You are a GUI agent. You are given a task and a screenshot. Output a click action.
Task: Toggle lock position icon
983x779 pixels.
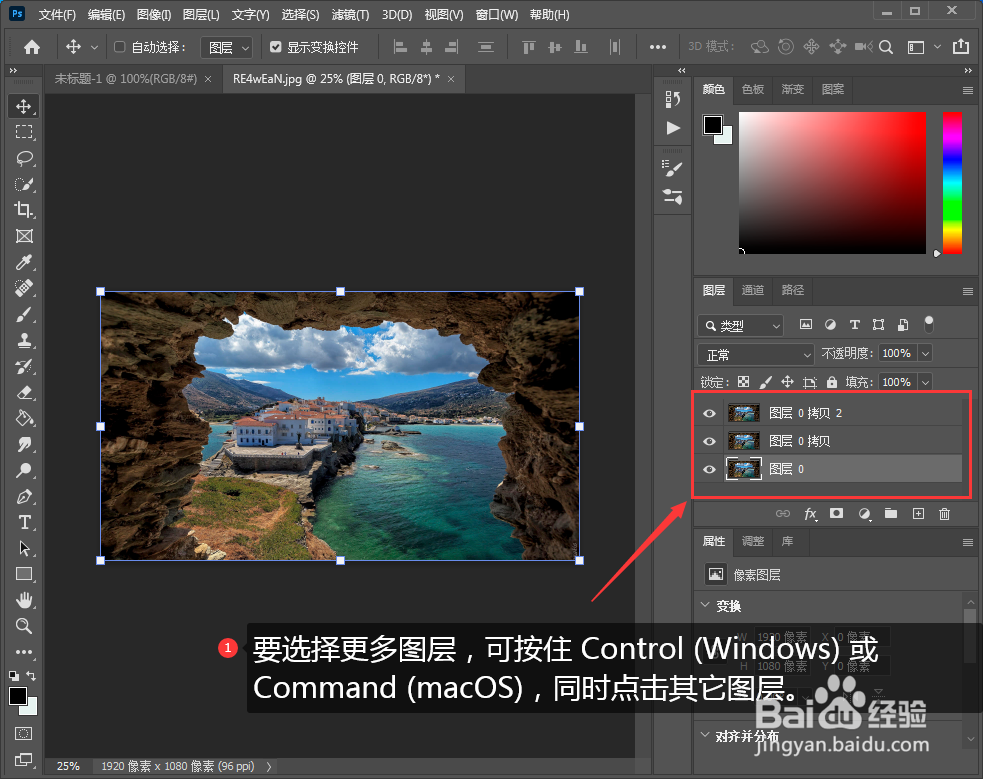coord(787,382)
